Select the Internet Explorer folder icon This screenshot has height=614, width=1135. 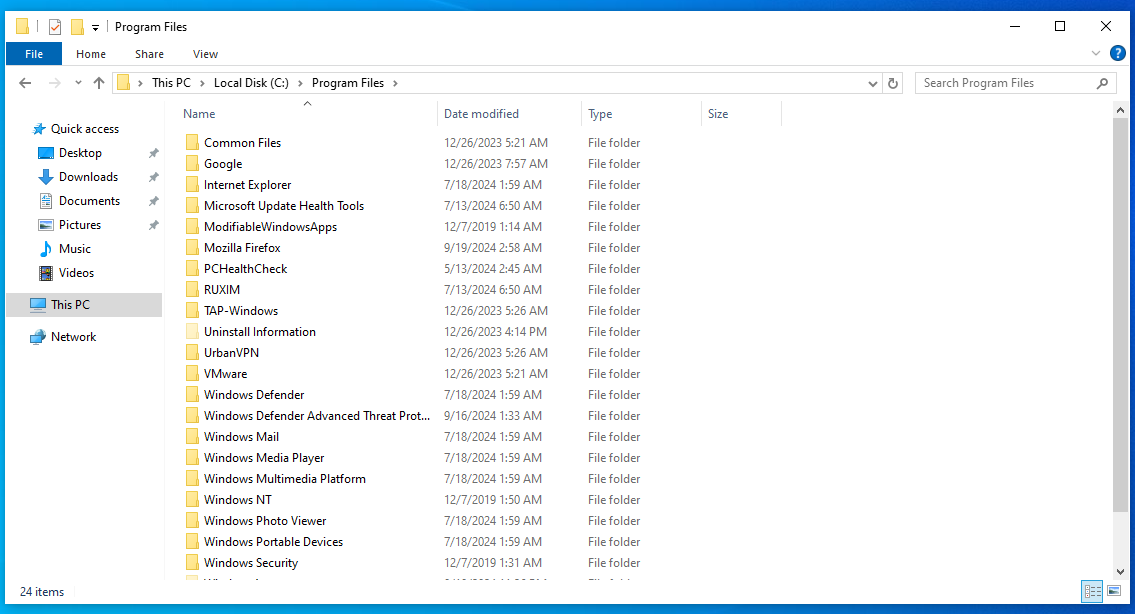tap(192, 185)
